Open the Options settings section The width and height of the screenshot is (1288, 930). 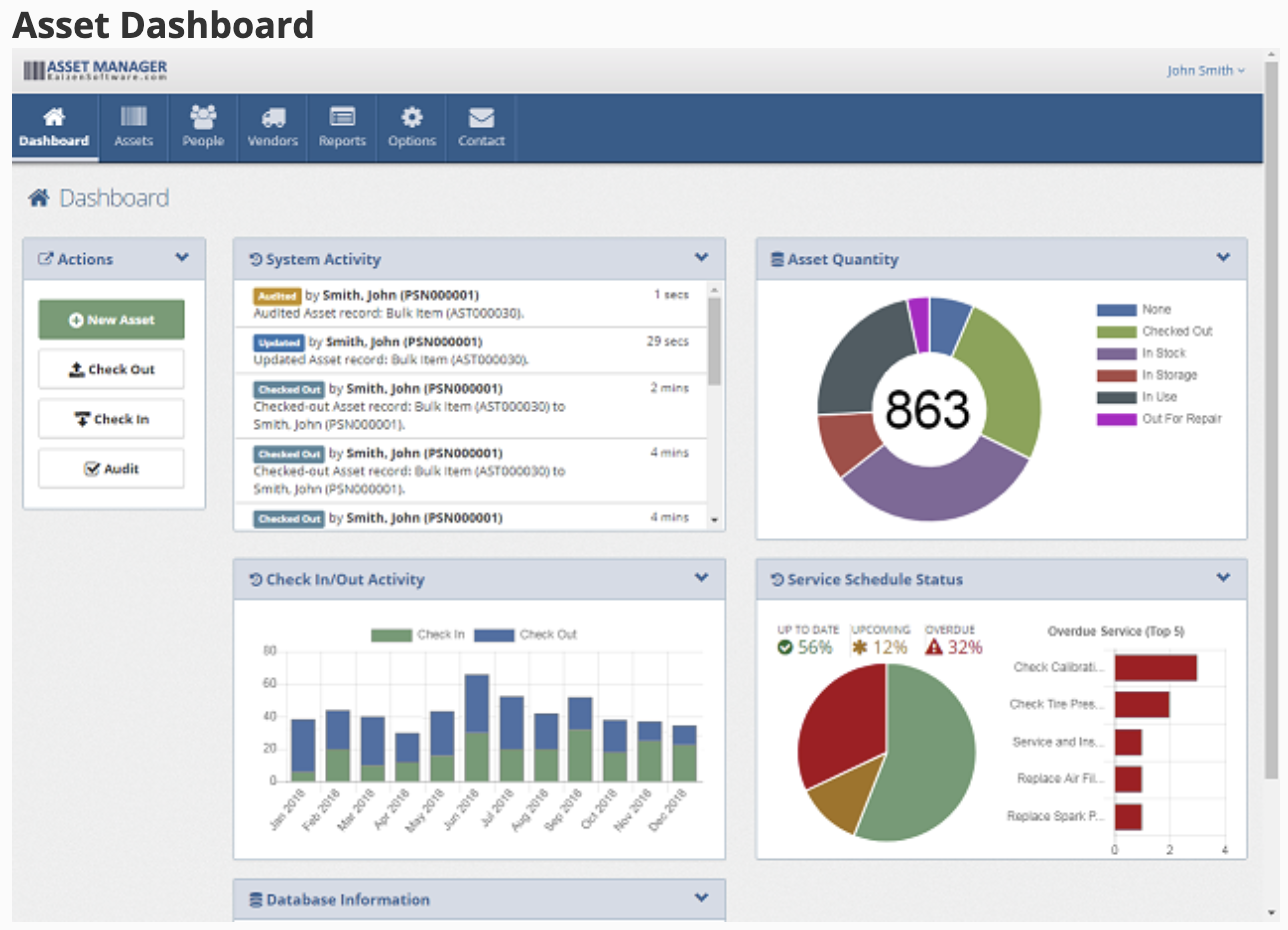(x=412, y=127)
